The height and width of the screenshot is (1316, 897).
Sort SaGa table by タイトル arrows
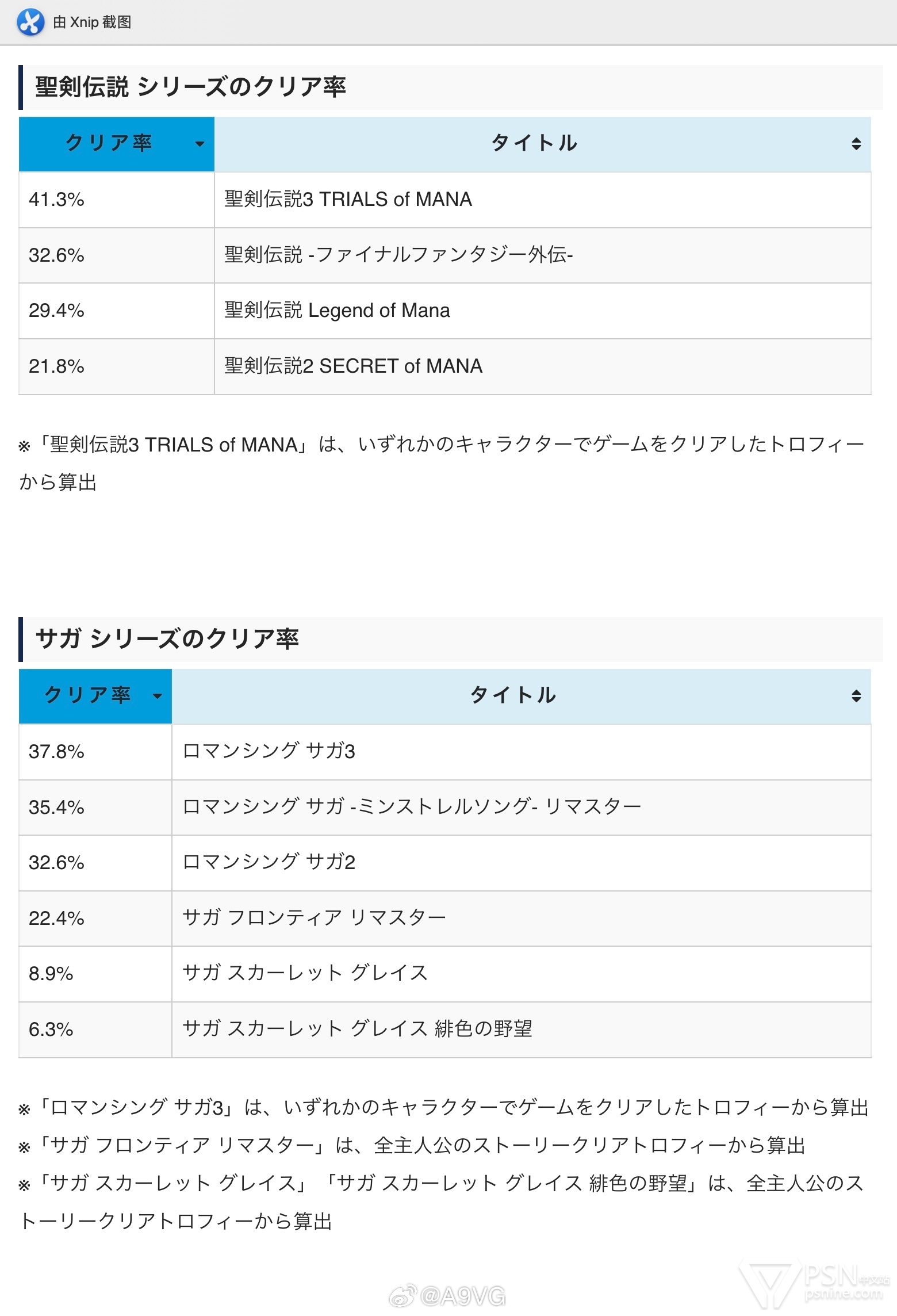pyautogui.click(x=856, y=696)
